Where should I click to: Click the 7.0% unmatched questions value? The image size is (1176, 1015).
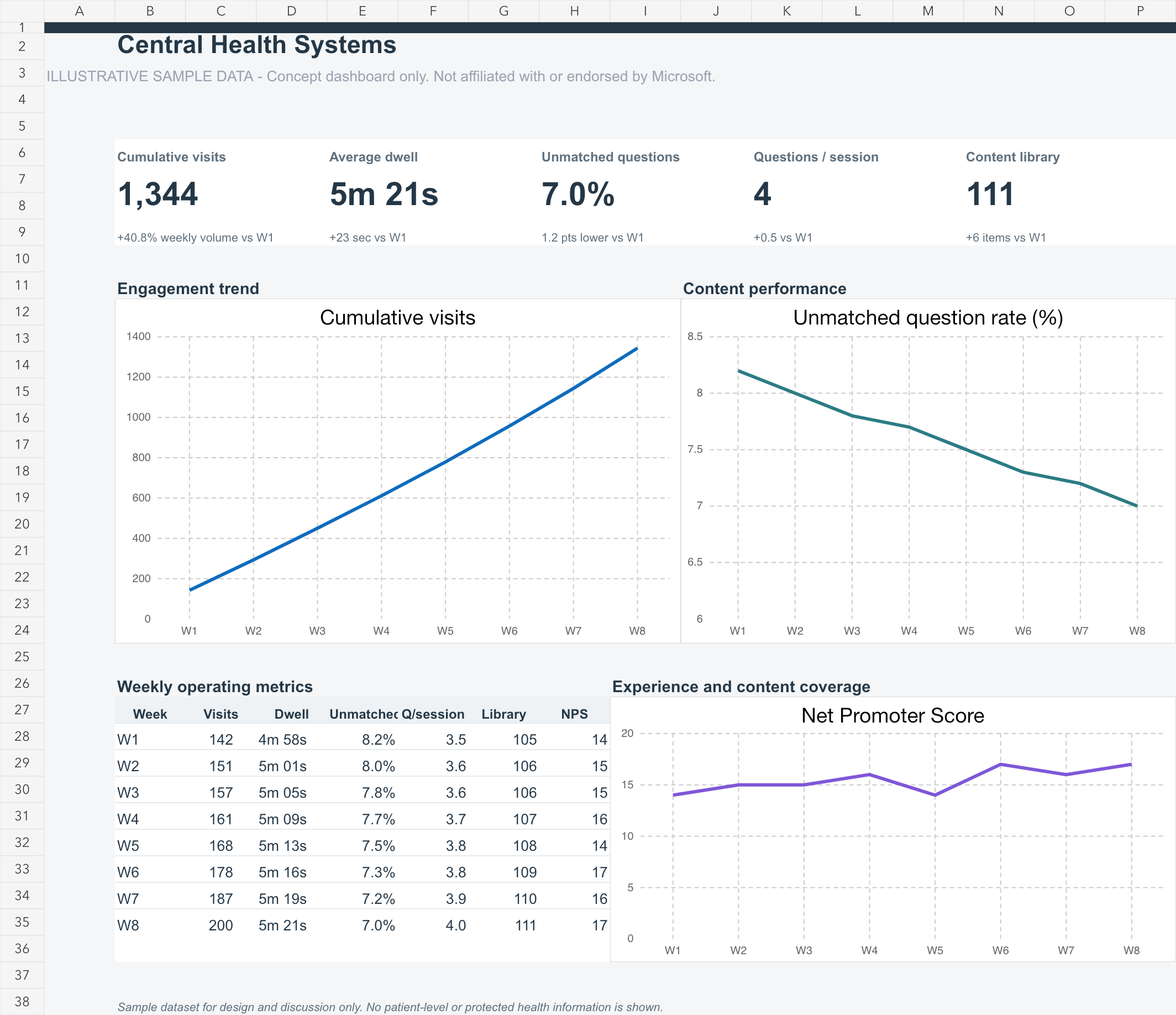pos(578,194)
